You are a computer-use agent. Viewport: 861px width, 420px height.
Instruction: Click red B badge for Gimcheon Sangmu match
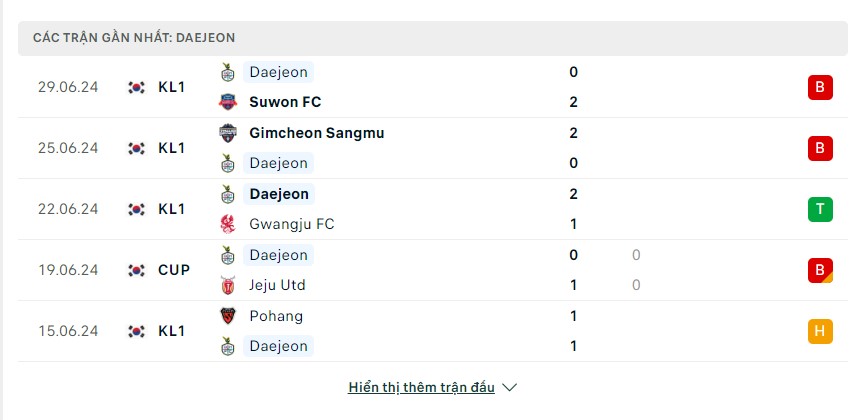coord(820,148)
